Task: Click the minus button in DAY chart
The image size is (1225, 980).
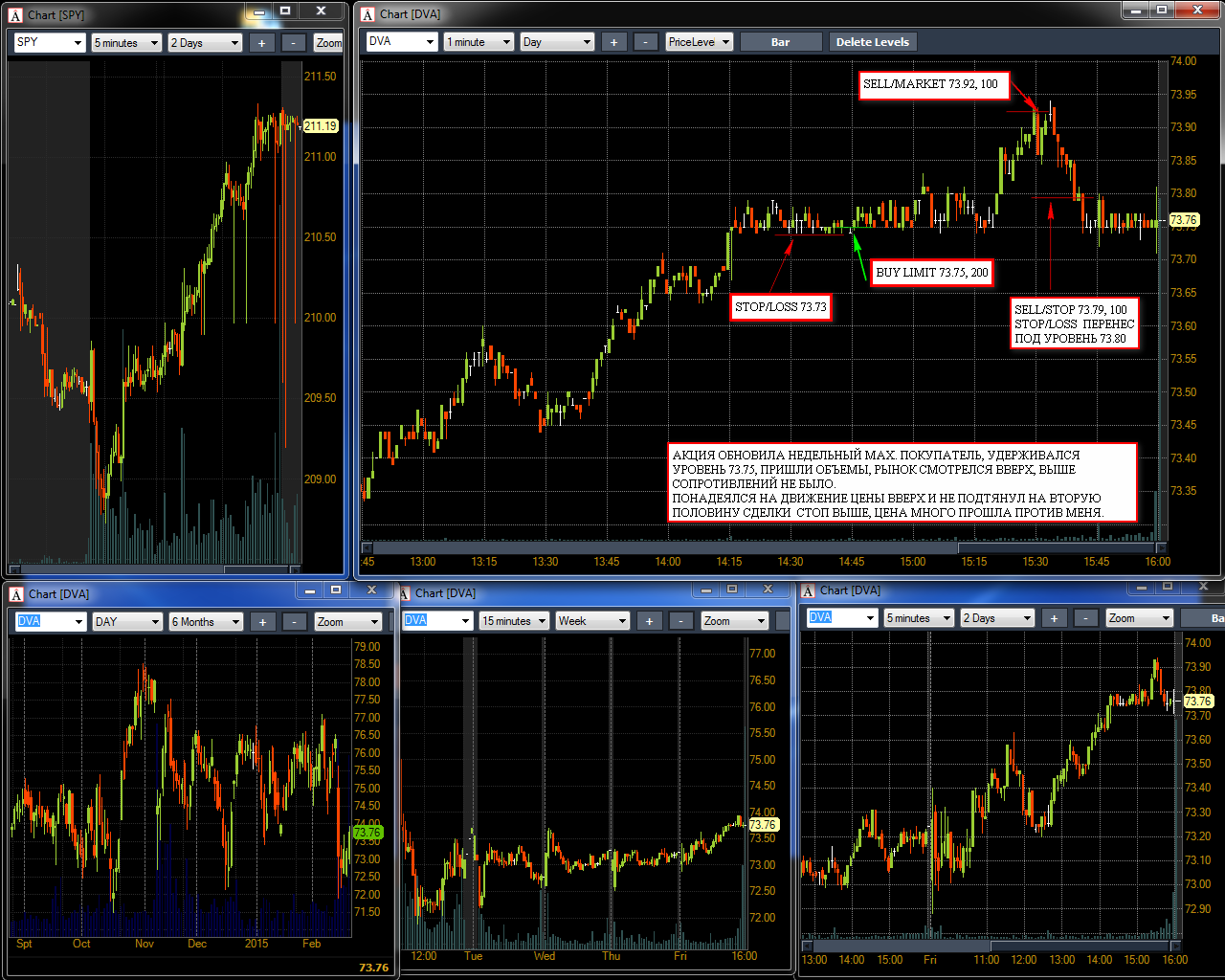Action: [294, 621]
